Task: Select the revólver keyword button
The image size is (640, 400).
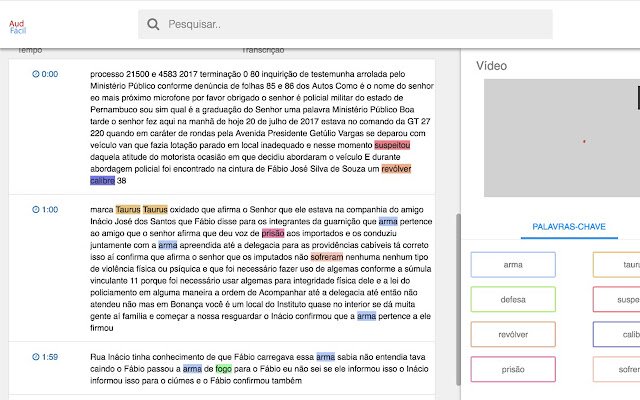Action: pyautogui.click(x=513, y=335)
